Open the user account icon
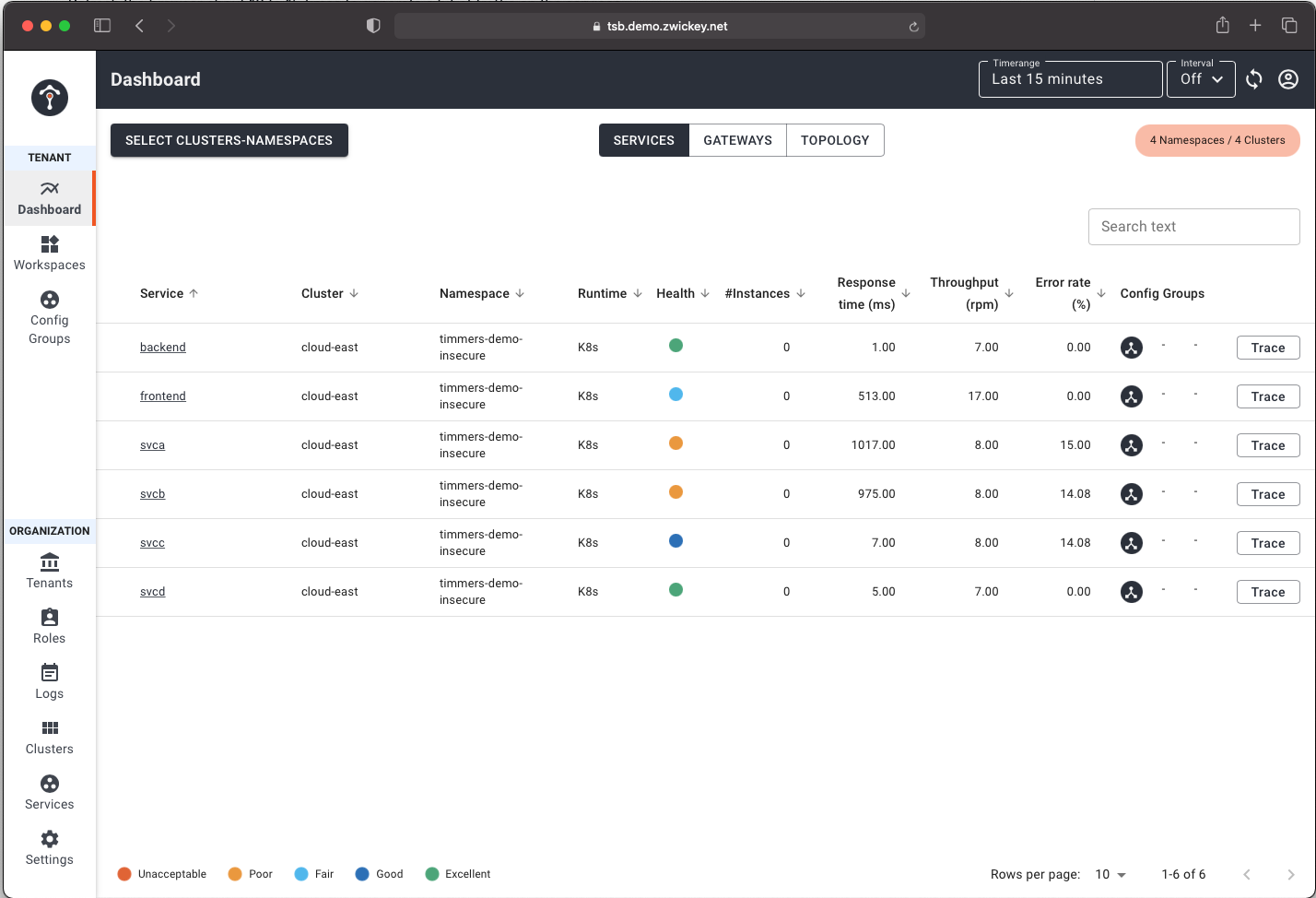 1288,79
